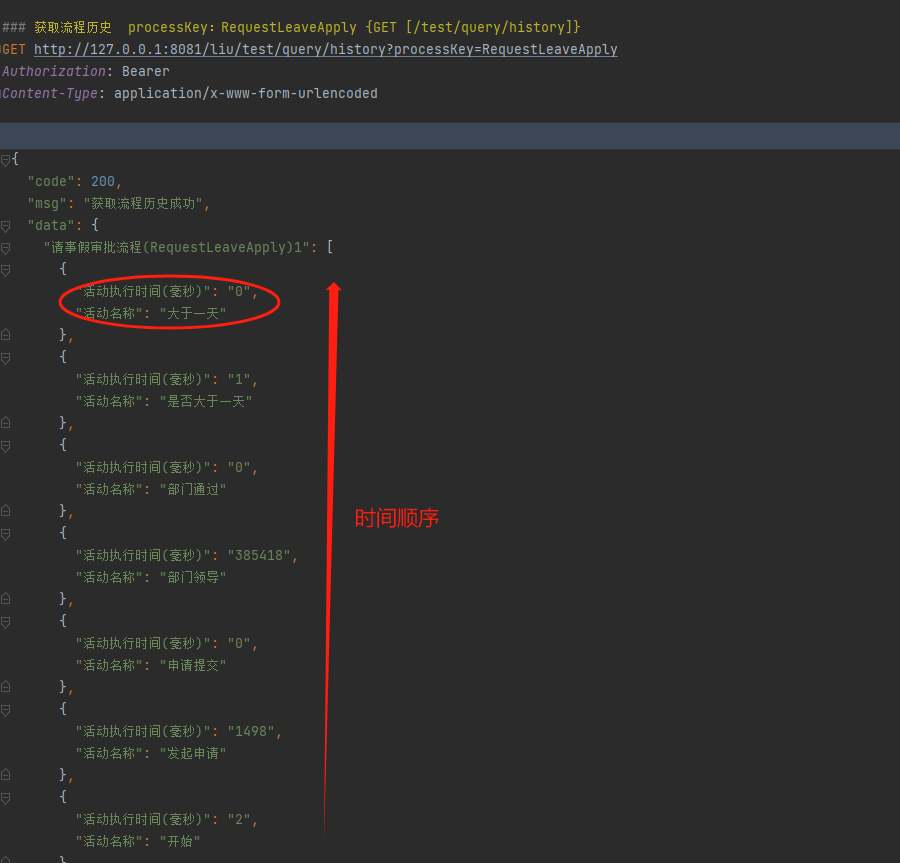The width and height of the screenshot is (900, 863).
Task: Fold the object containing "是否大于一天" at its opening brace
Action: point(6,358)
